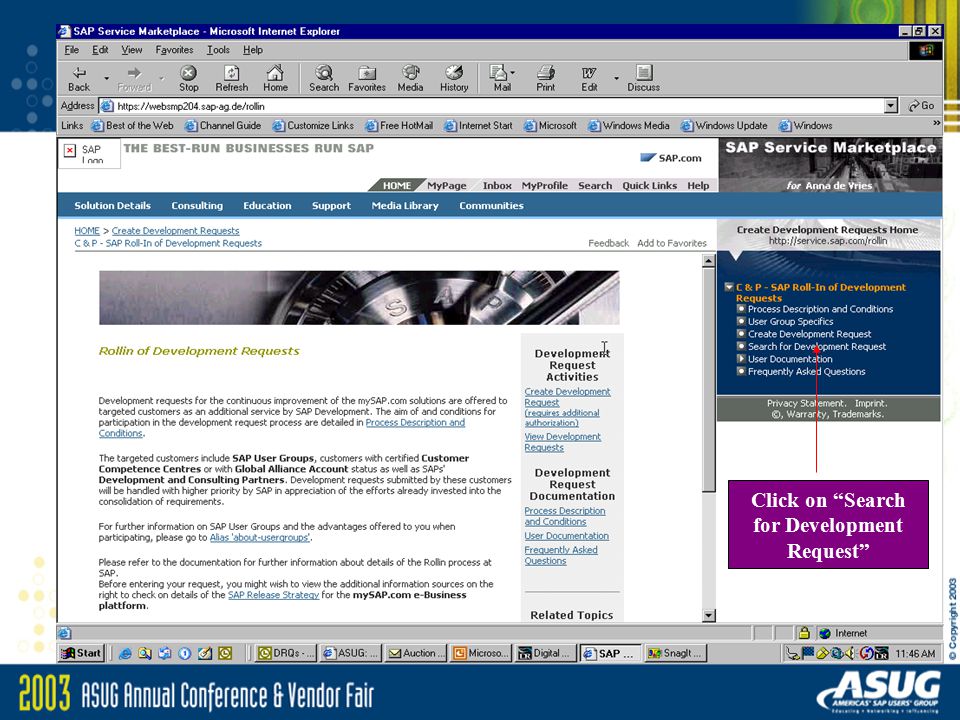Open the Search toolbar icon
This screenshot has width=960, height=720.
click(x=324, y=79)
